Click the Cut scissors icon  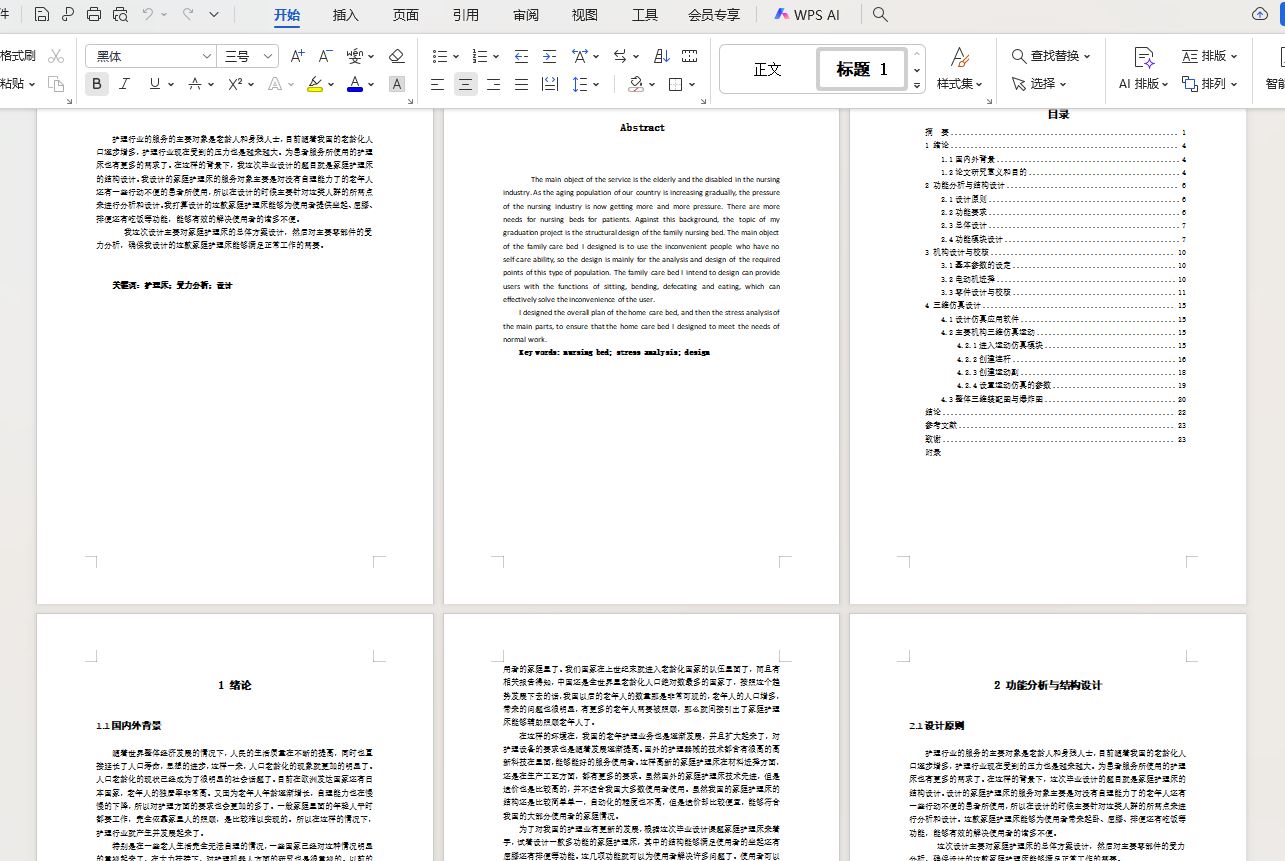coord(56,56)
